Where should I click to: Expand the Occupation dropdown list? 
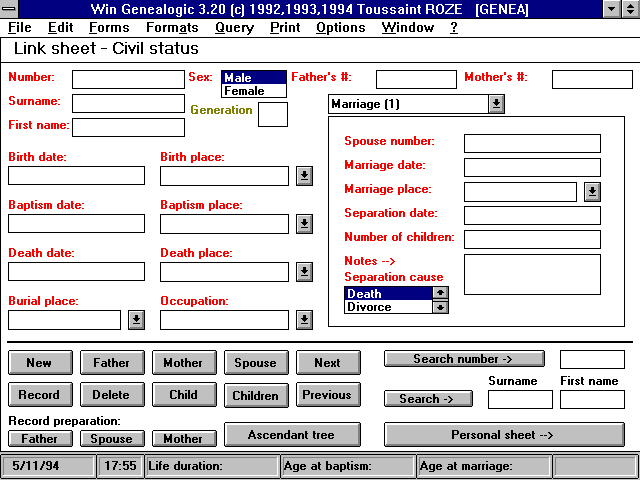[x=305, y=320]
